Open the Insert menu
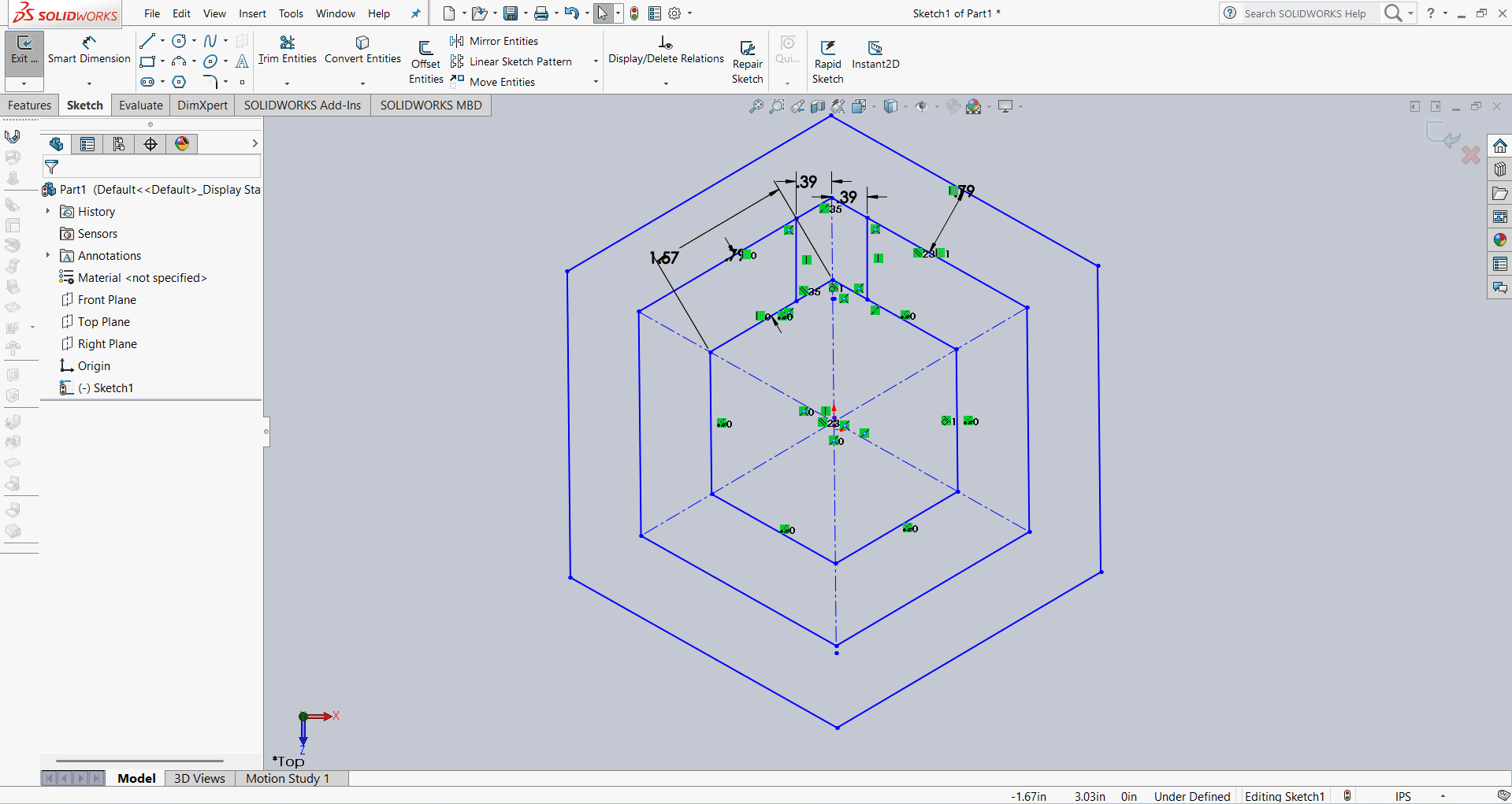Viewport: 1512px width, 804px height. pyautogui.click(x=252, y=13)
